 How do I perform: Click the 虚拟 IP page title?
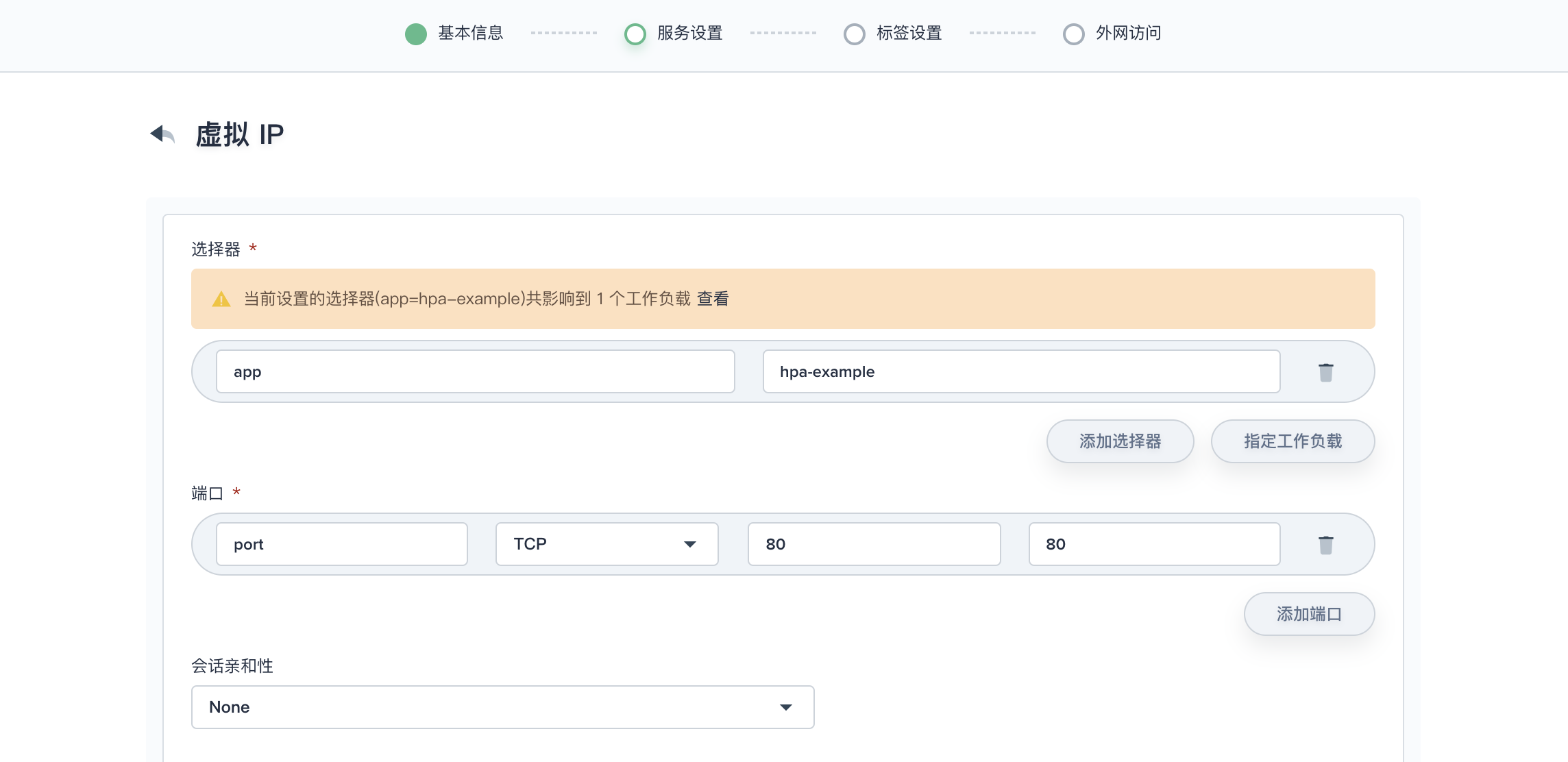click(x=240, y=134)
